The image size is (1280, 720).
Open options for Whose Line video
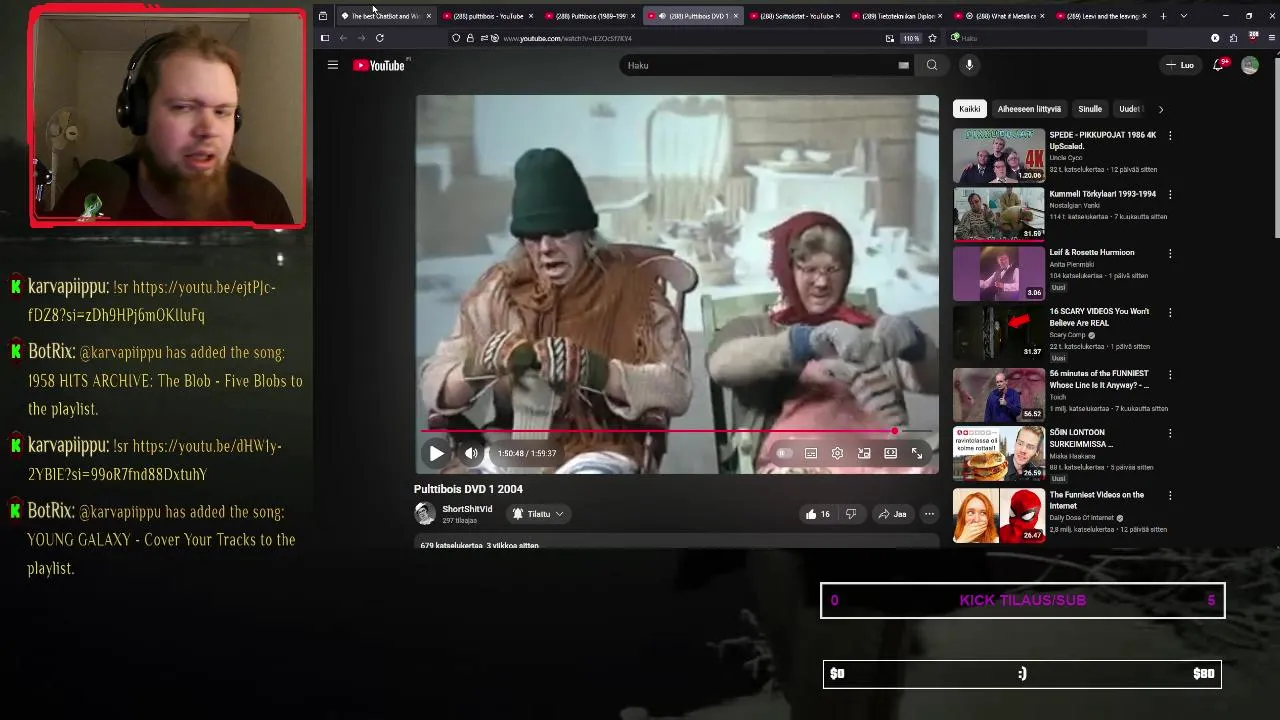coord(1170,374)
